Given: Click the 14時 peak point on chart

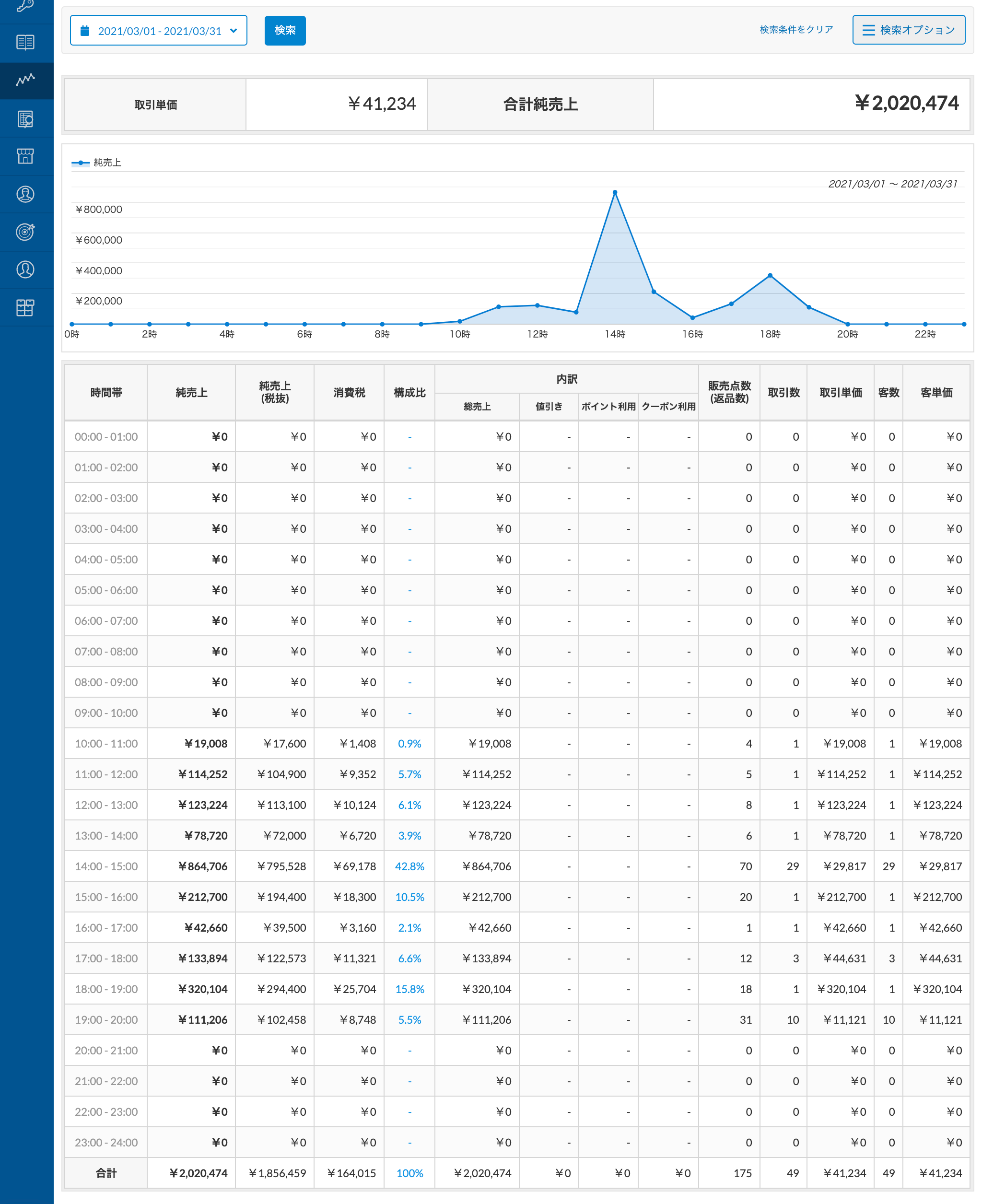Looking at the screenshot, I should coord(615,192).
